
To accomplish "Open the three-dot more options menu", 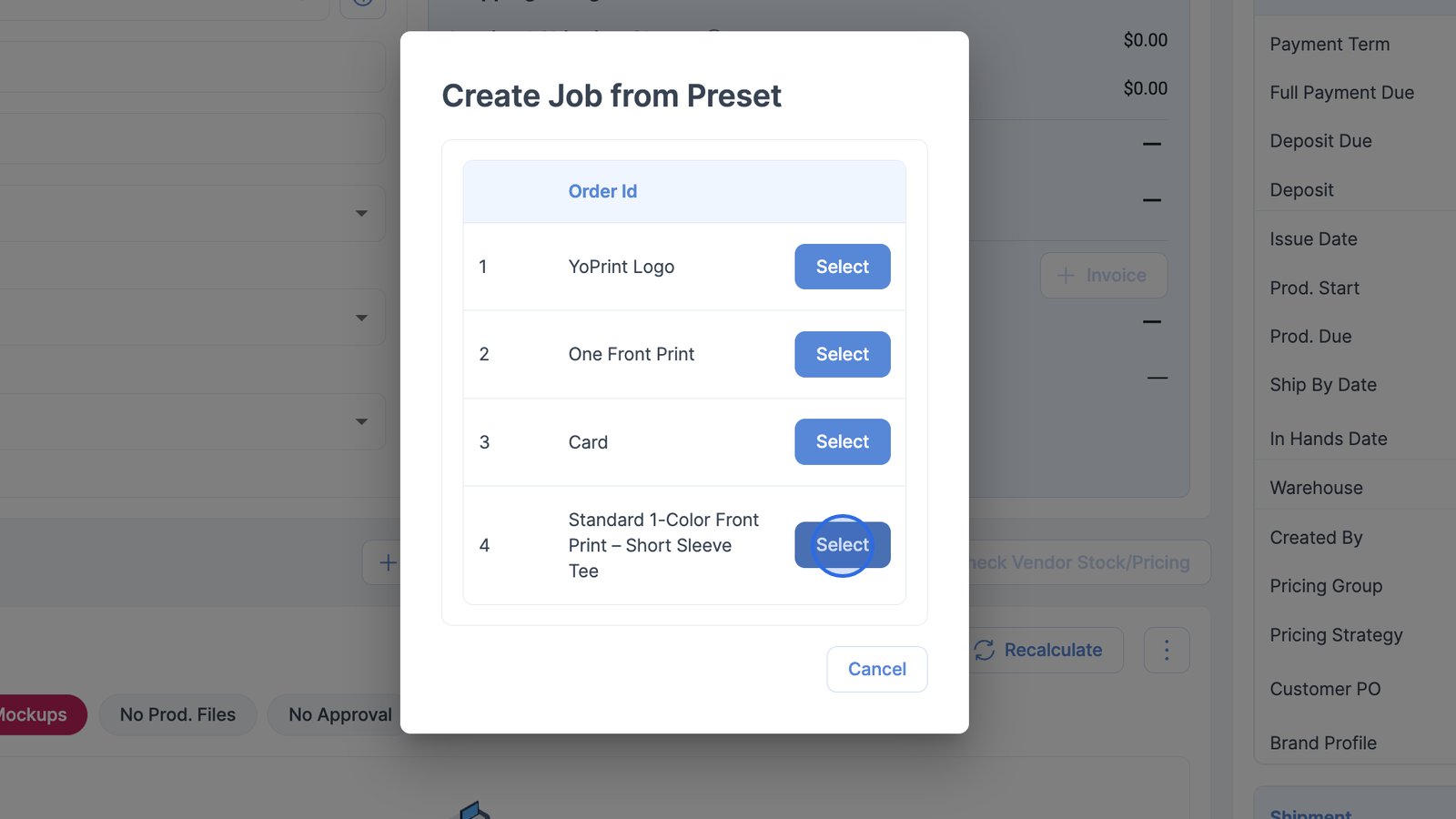I will click(1167, 650).
